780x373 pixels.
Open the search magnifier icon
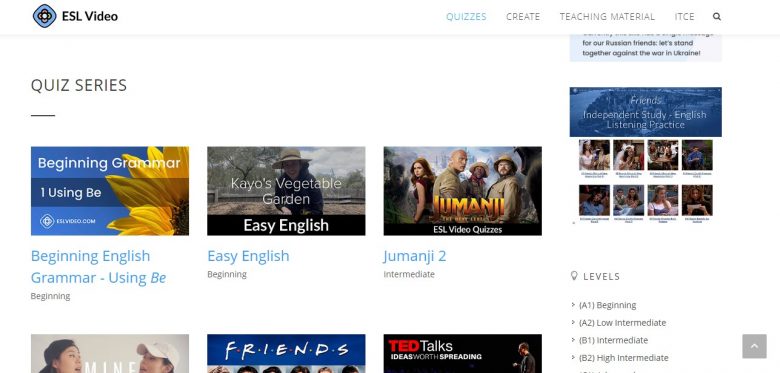click(716, 16)
